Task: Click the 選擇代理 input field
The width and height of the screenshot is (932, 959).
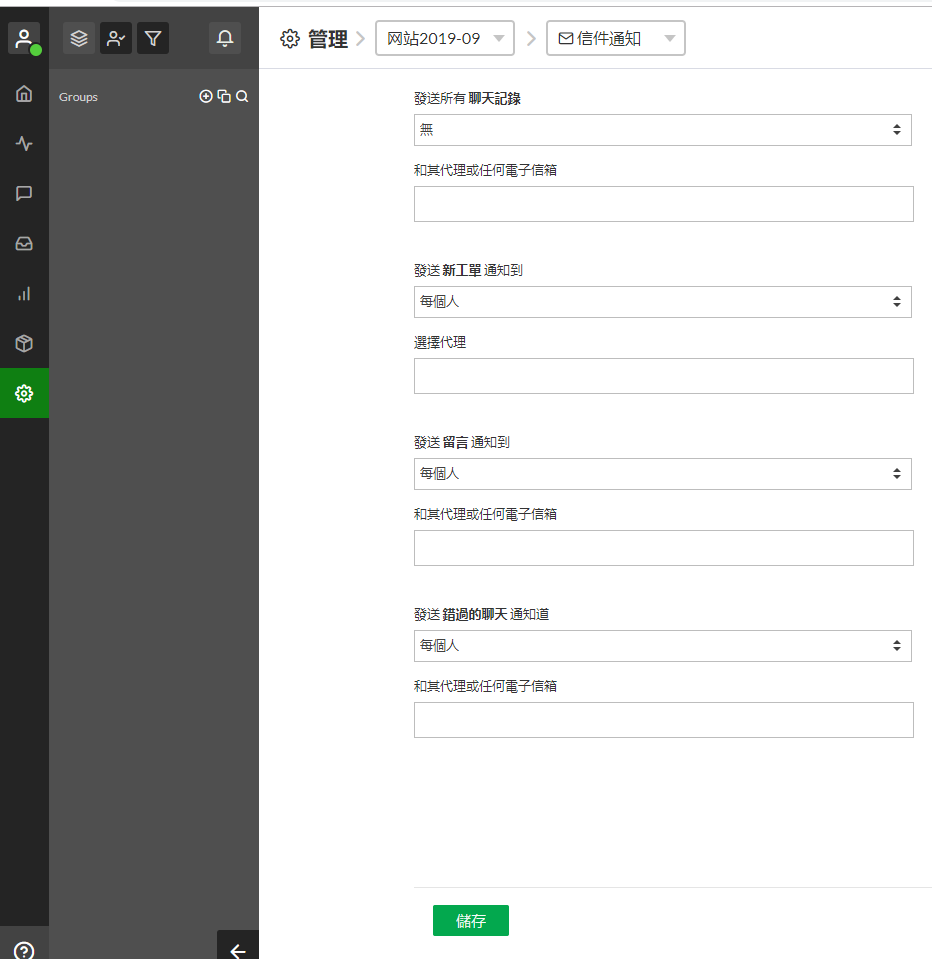Action: (x=663, y=376)
